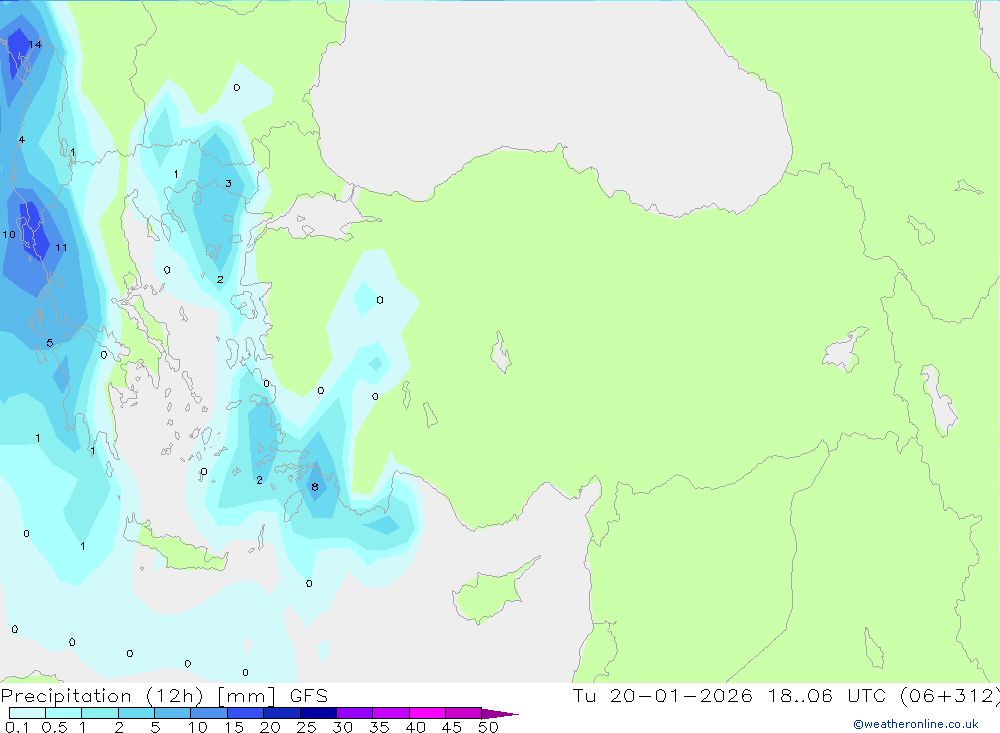Click the 1–2 mm legend color swatch
The image size is (1000, 733).
(99, 713)
